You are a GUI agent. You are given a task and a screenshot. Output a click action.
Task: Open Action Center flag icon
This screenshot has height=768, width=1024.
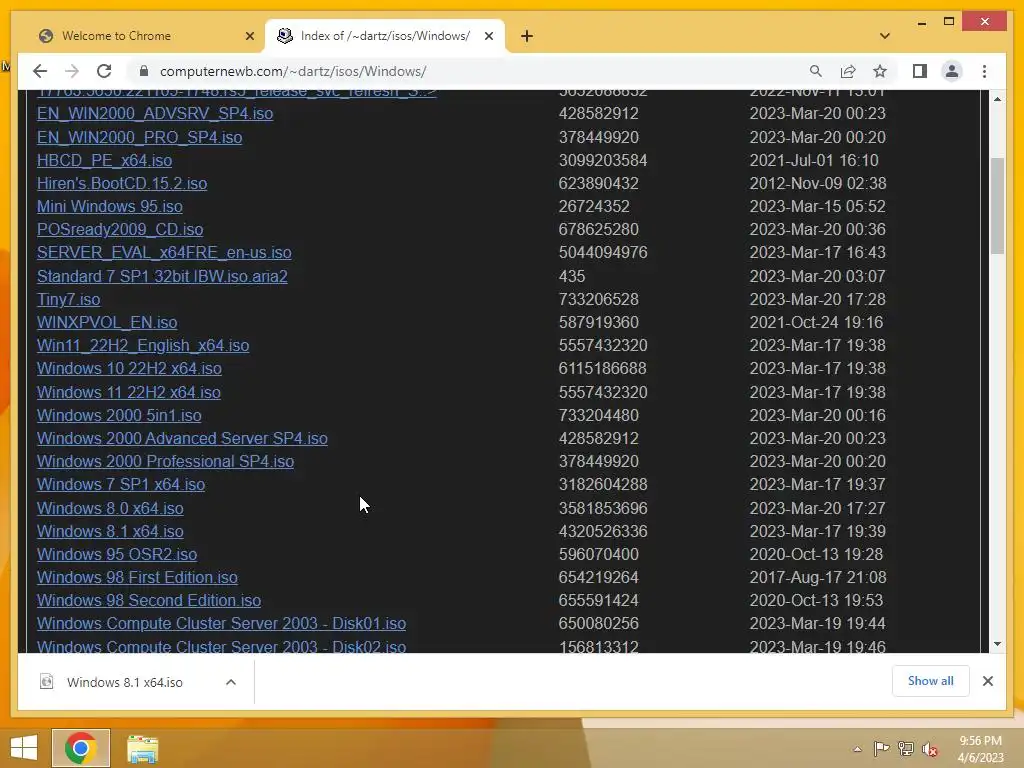coord(881,749)
